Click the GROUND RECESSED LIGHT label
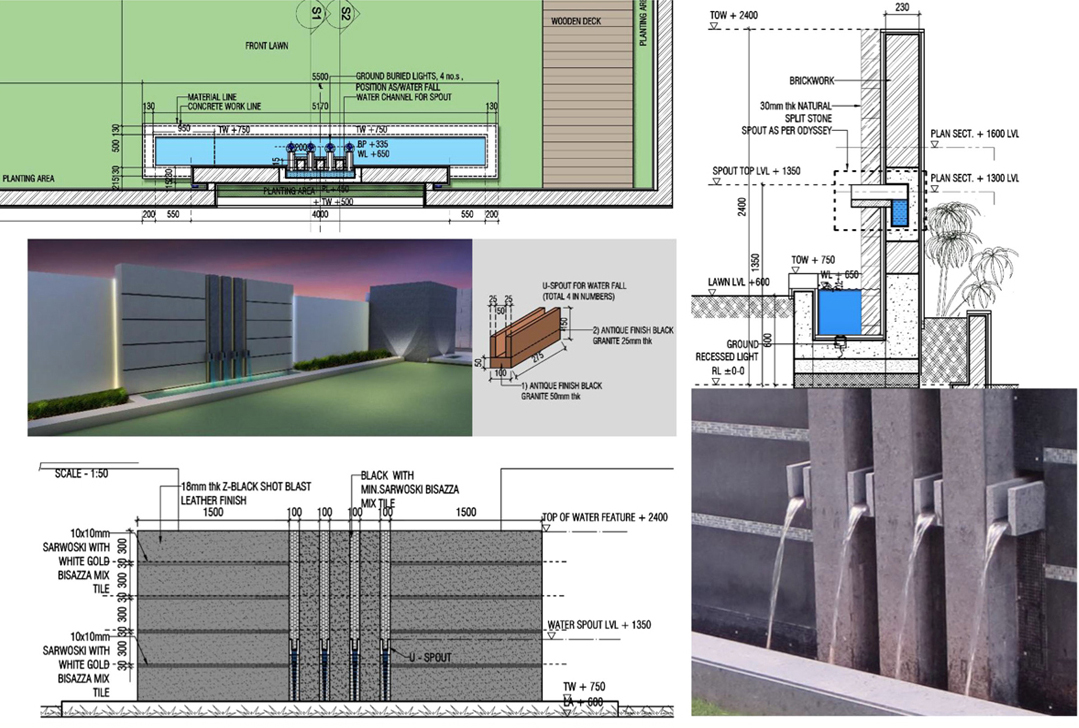The width and height of the screenshot is (1079, 728). [727, 350]
